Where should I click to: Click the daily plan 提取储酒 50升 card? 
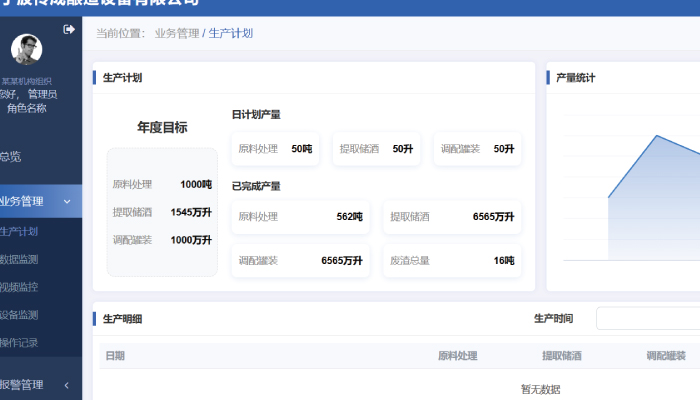(376, 149)
